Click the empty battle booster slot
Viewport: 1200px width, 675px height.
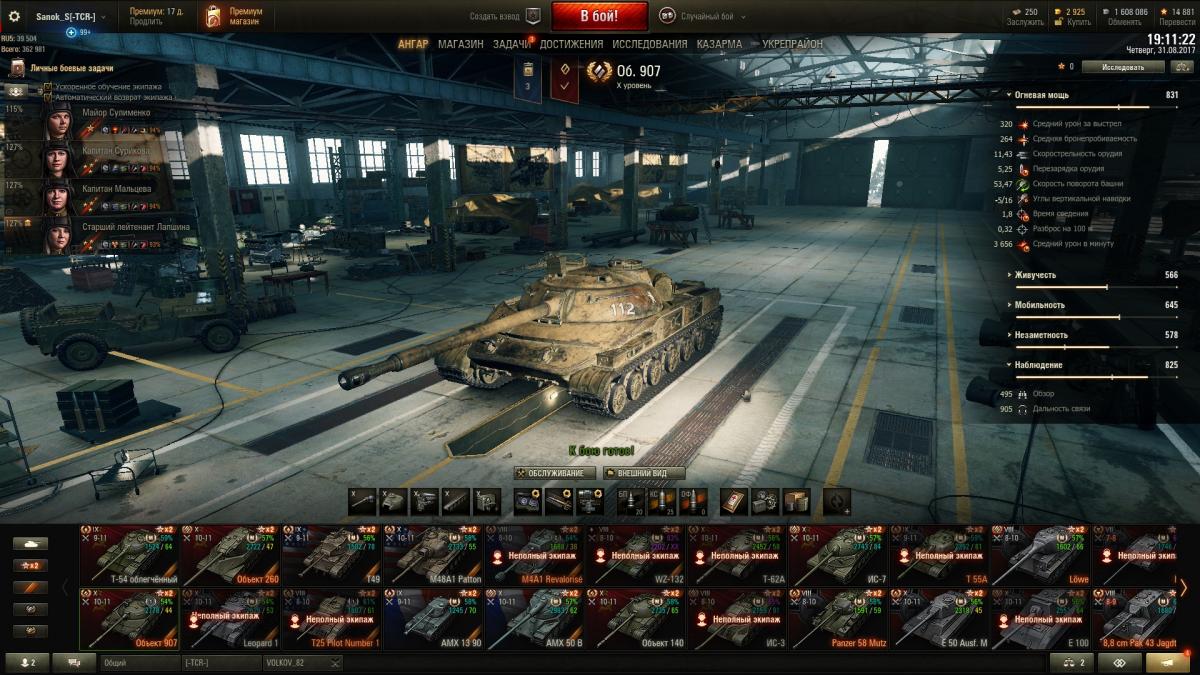pos(836,500)
